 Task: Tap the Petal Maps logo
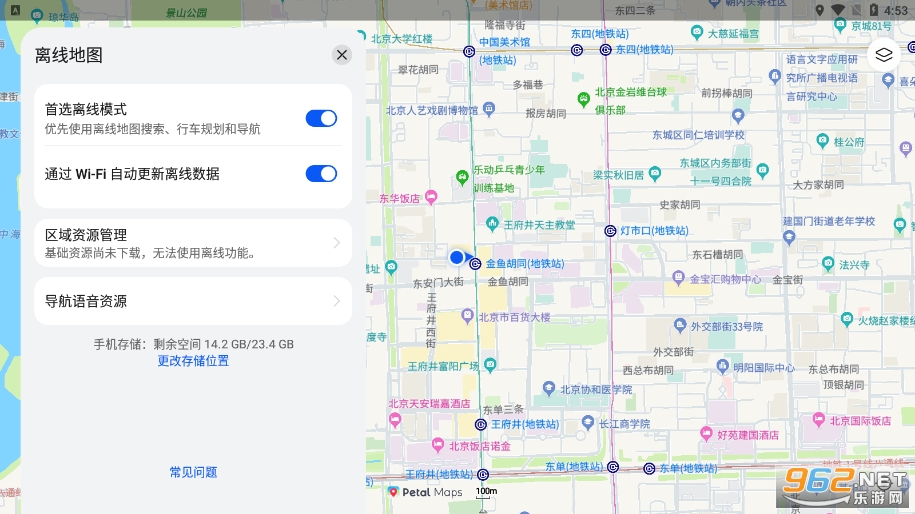[x=425, y=492]
